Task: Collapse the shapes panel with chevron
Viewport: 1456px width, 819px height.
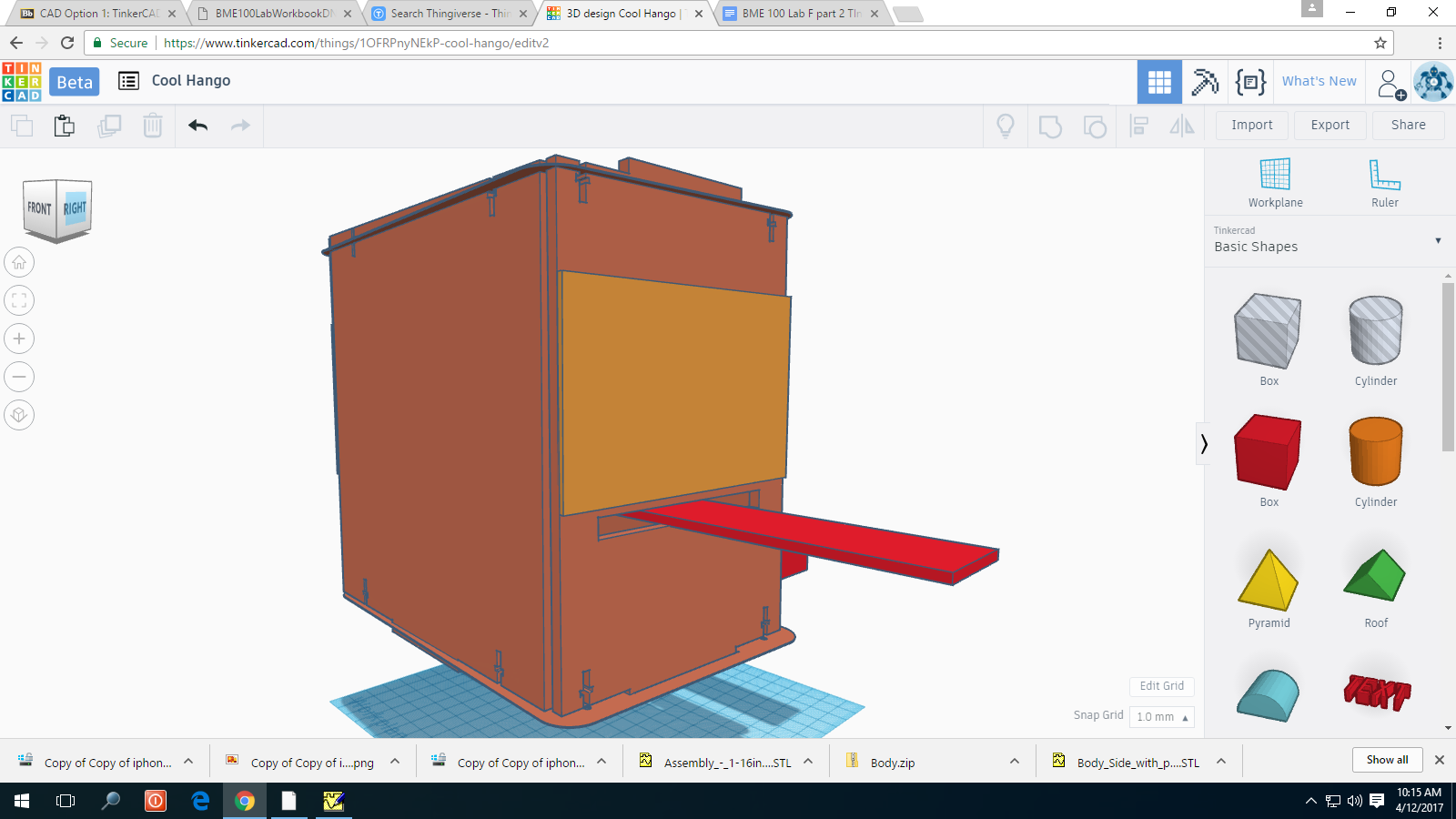Action: pos(1204,444)
